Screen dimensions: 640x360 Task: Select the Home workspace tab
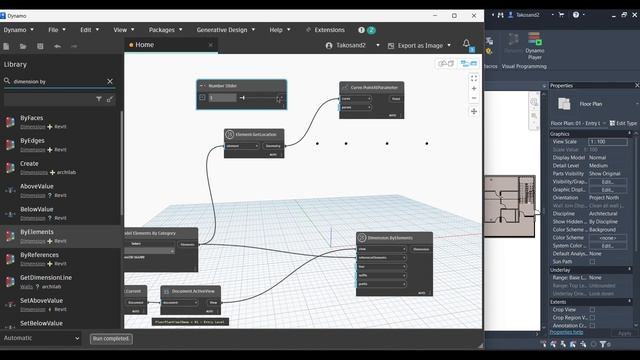[x=171, y=45]
